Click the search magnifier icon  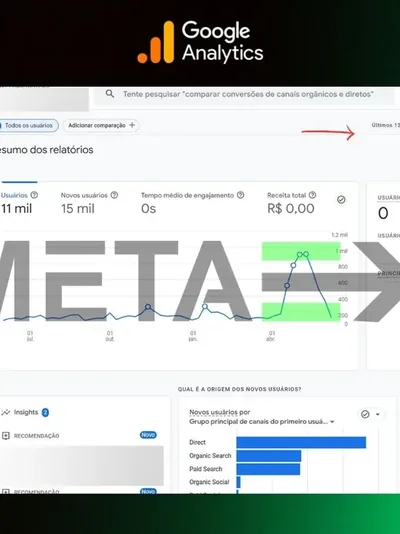[110, 94]
